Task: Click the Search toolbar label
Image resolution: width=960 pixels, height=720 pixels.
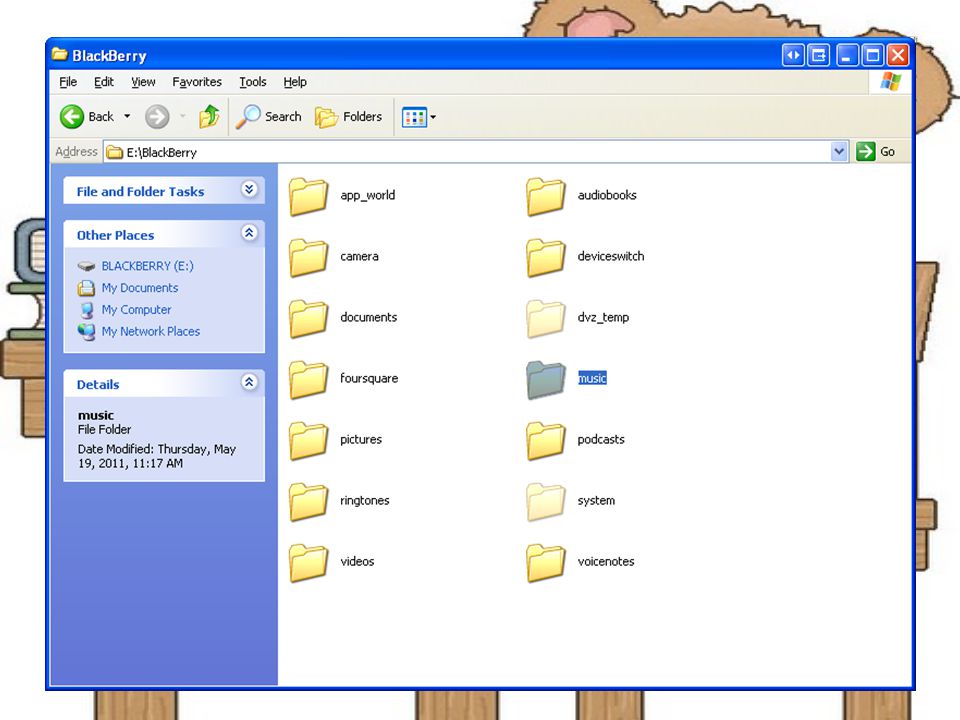Action: pyautogui.click(x=283, y=116)
